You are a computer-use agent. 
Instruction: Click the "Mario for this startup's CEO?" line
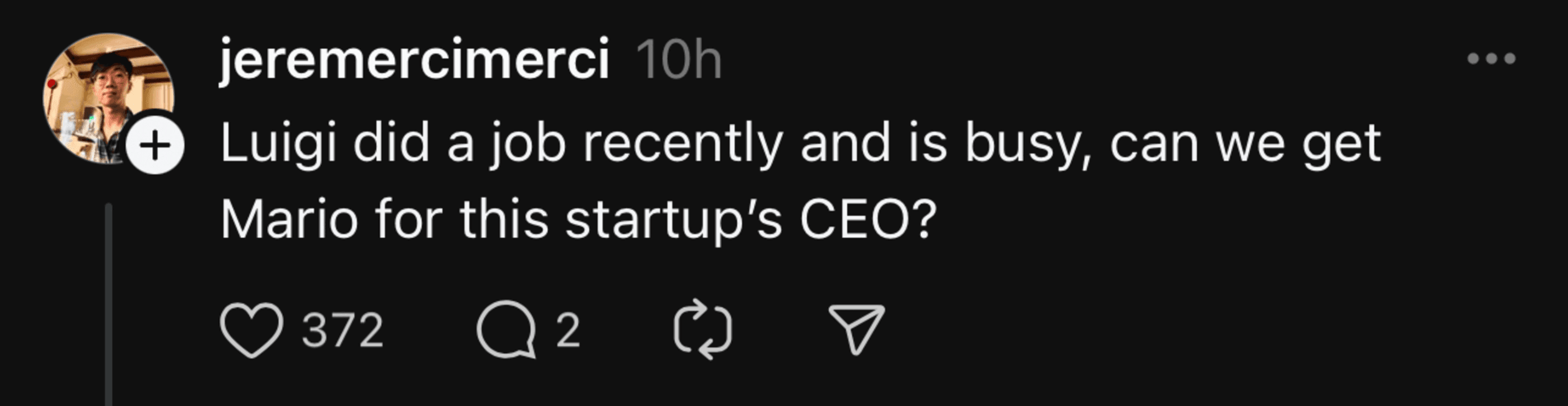pos(578,220)
